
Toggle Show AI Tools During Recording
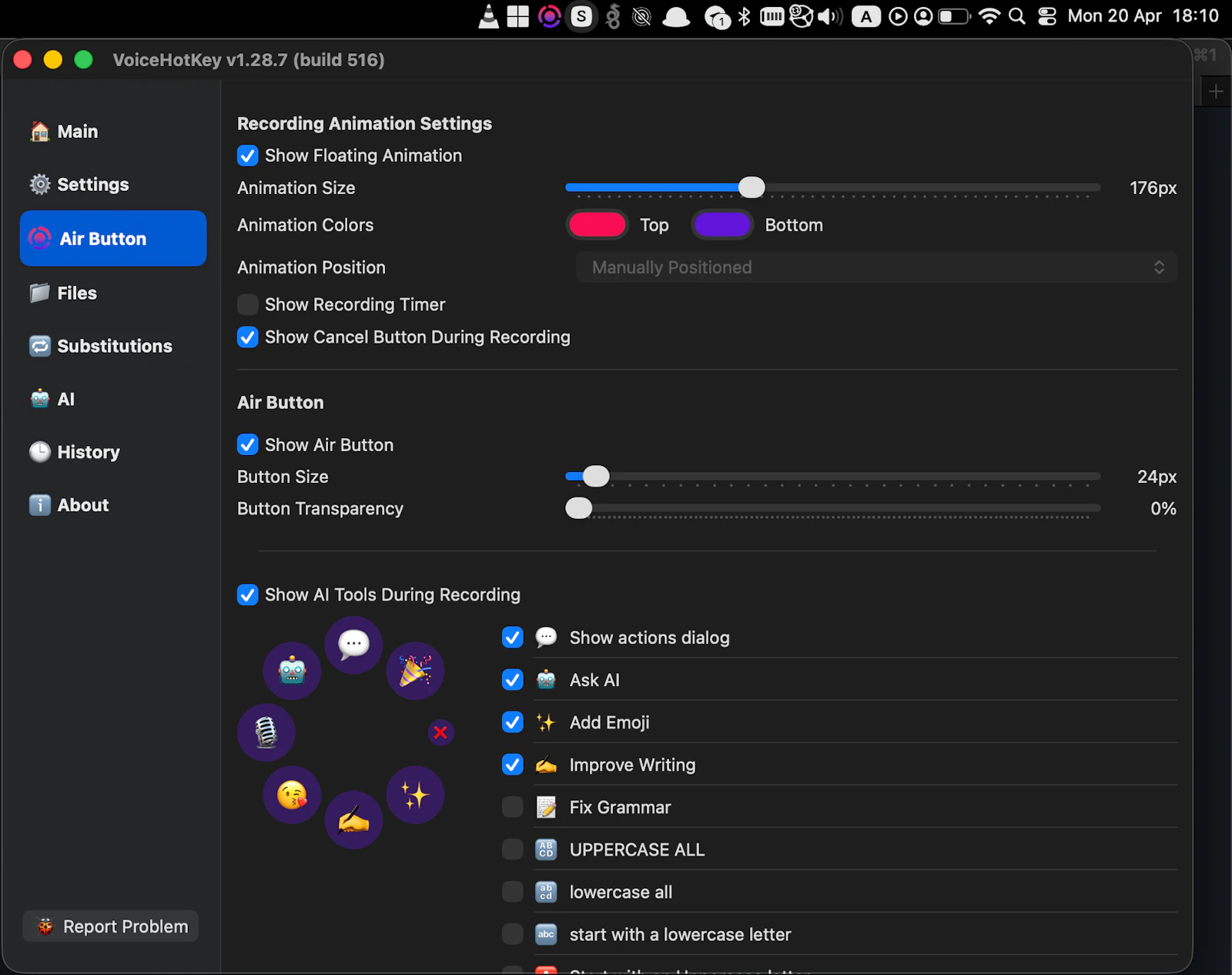click(x=248, y=595)
